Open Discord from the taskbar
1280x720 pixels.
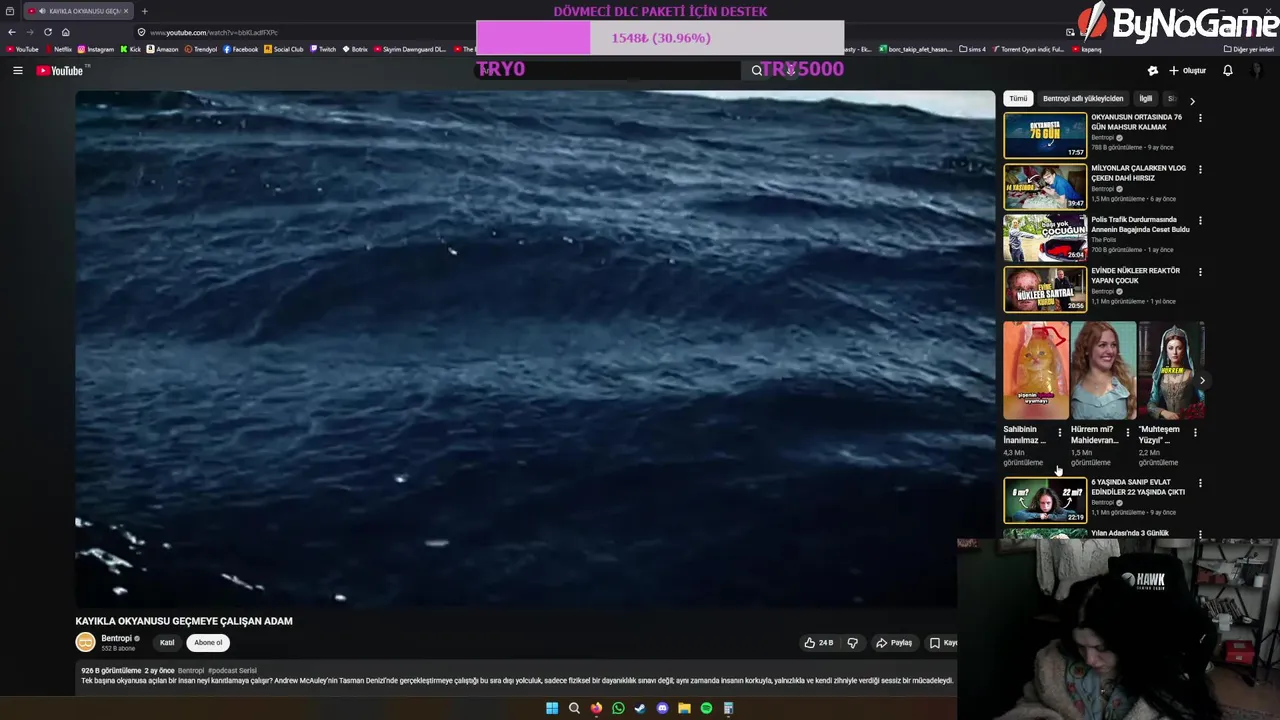click(x=662, y=708)
